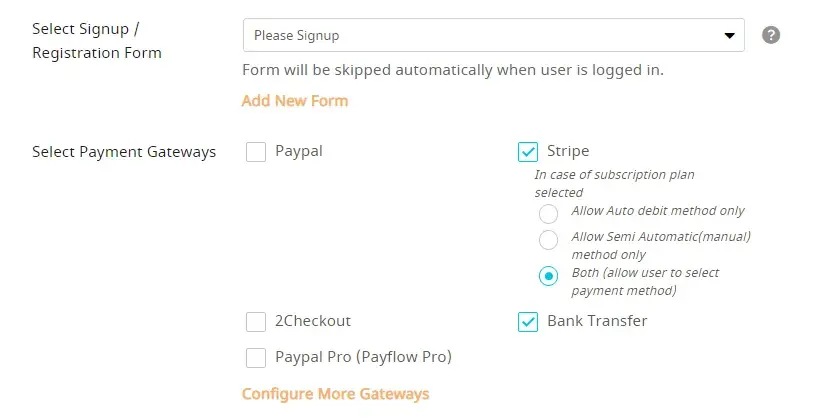Uncheck the Stripe gateway checkbox
The image size is (824, 418).
528,152
